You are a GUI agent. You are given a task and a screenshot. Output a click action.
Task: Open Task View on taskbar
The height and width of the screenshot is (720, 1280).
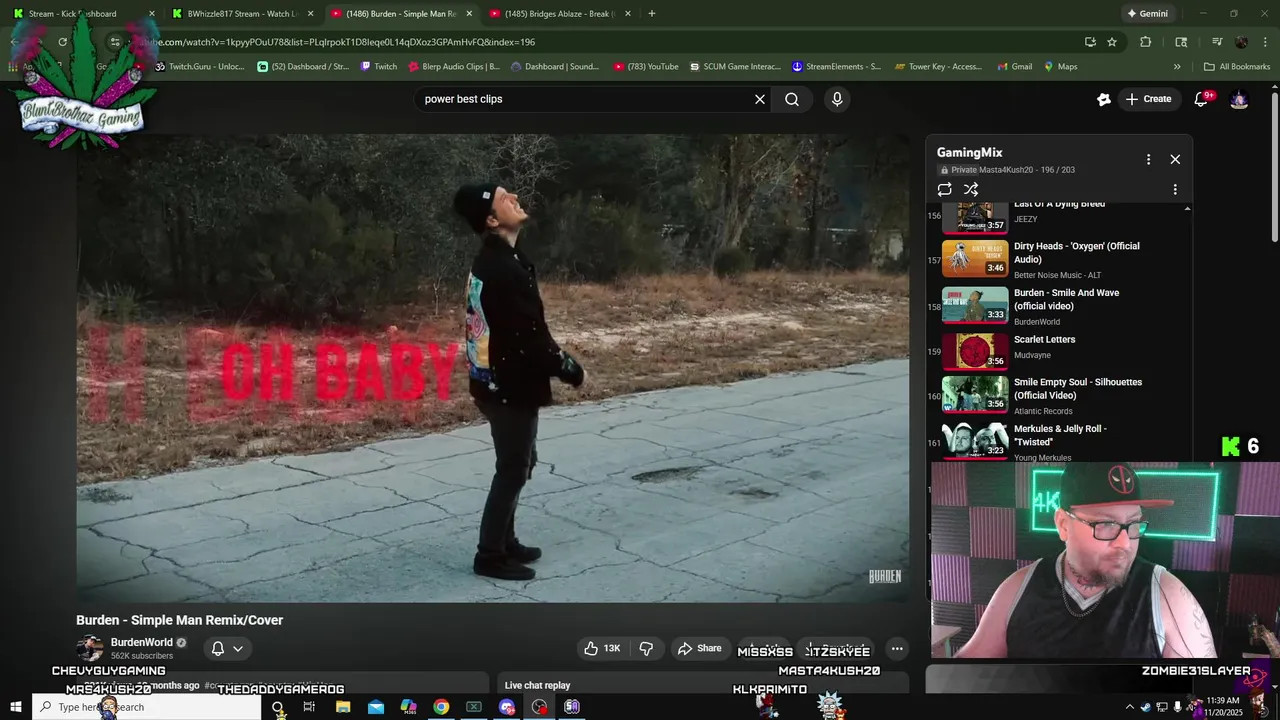309,707
